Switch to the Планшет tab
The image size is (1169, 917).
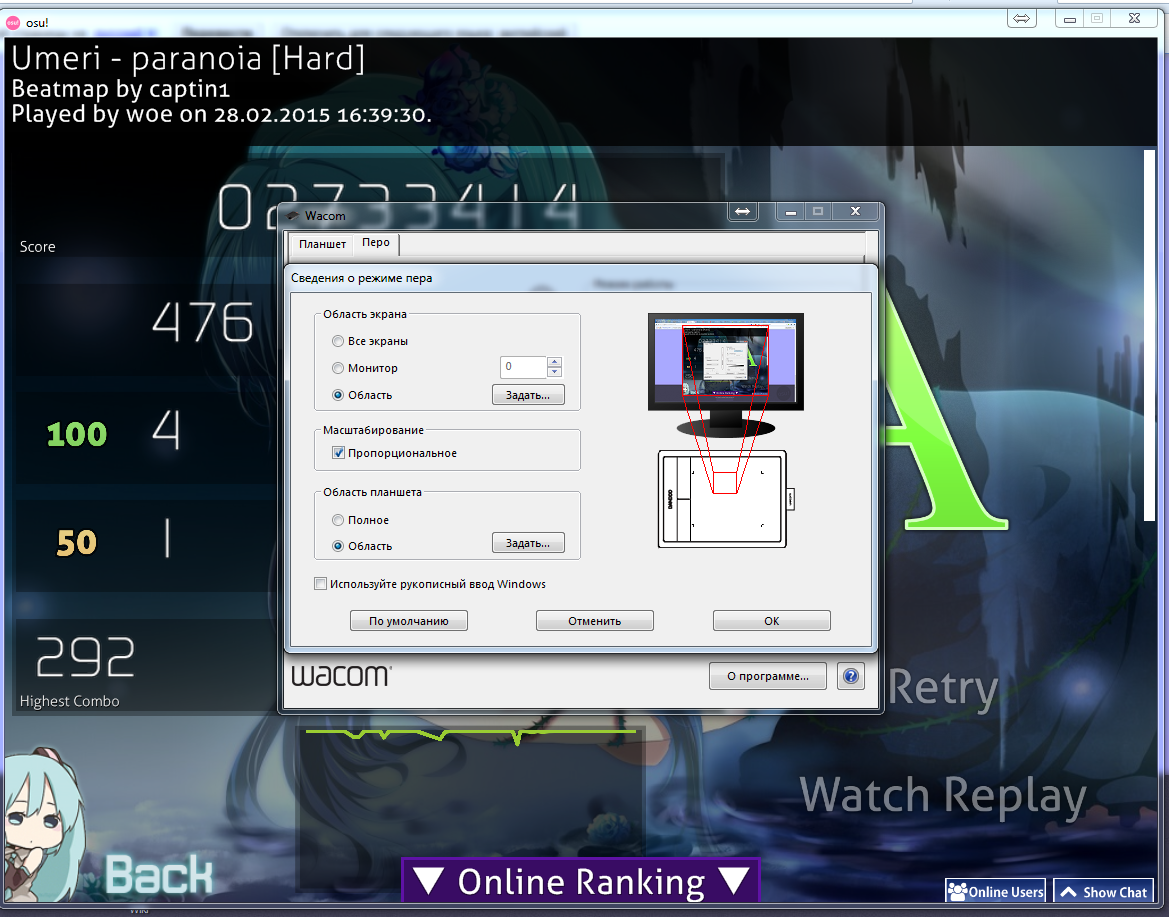click(322, 244)
